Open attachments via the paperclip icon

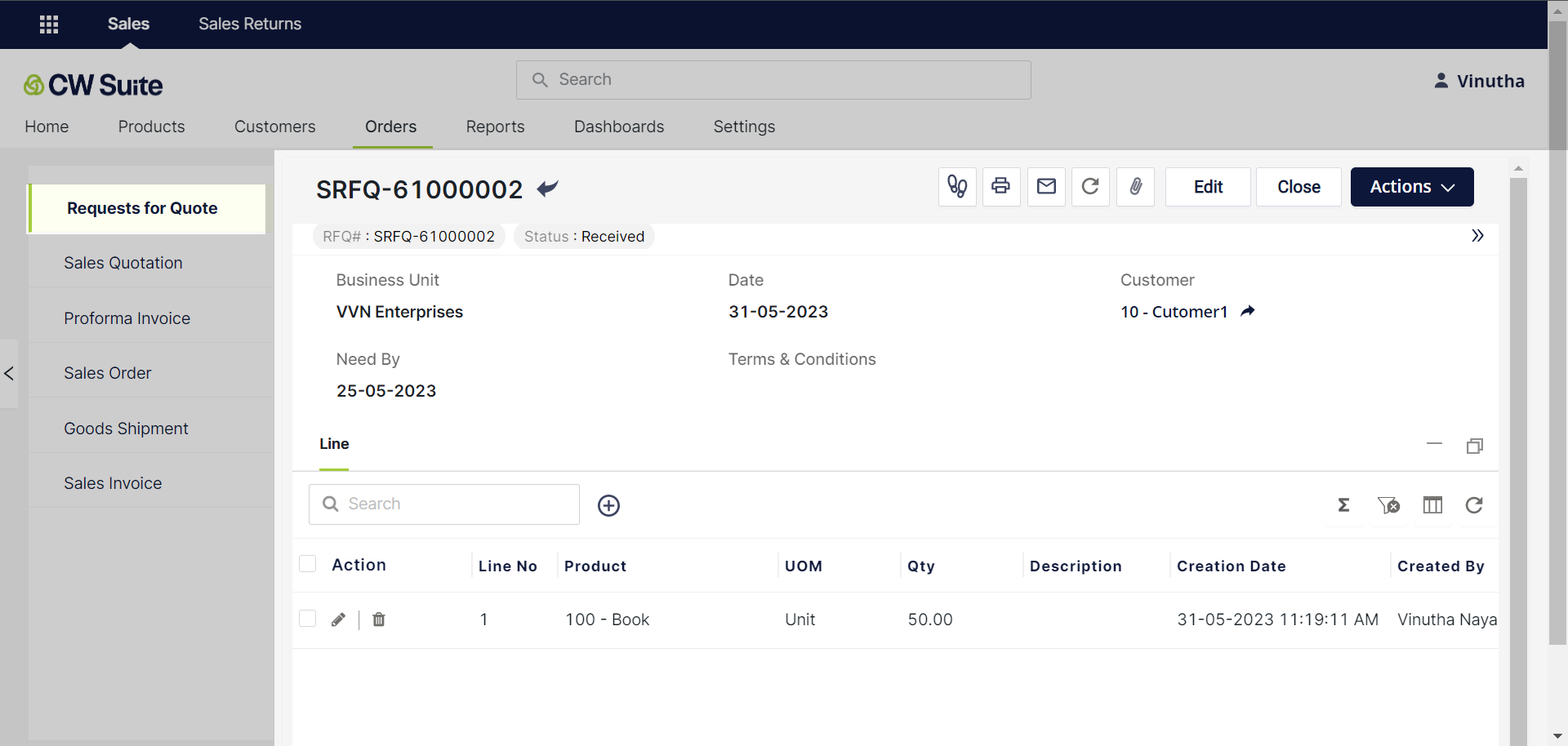point(1135,187)
